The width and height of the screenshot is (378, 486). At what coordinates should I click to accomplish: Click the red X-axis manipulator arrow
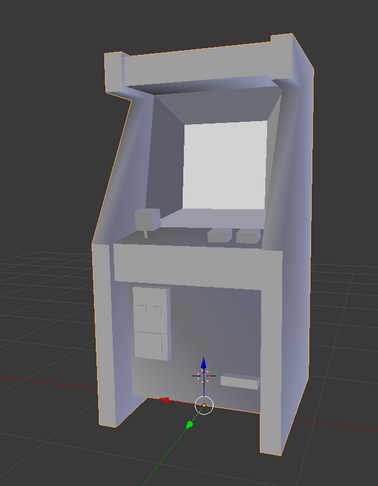pos(163,400)
